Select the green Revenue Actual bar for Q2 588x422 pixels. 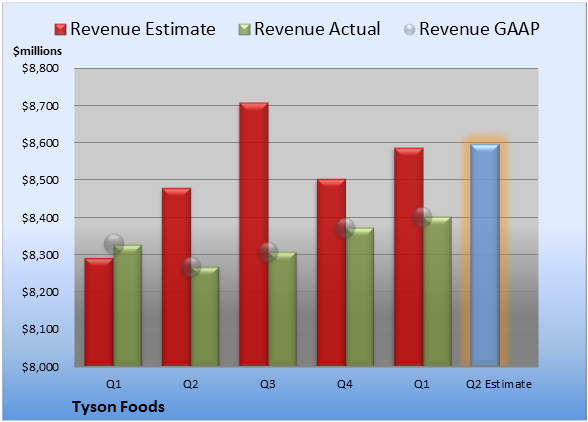pyautogui.click(x=205, y=317)
